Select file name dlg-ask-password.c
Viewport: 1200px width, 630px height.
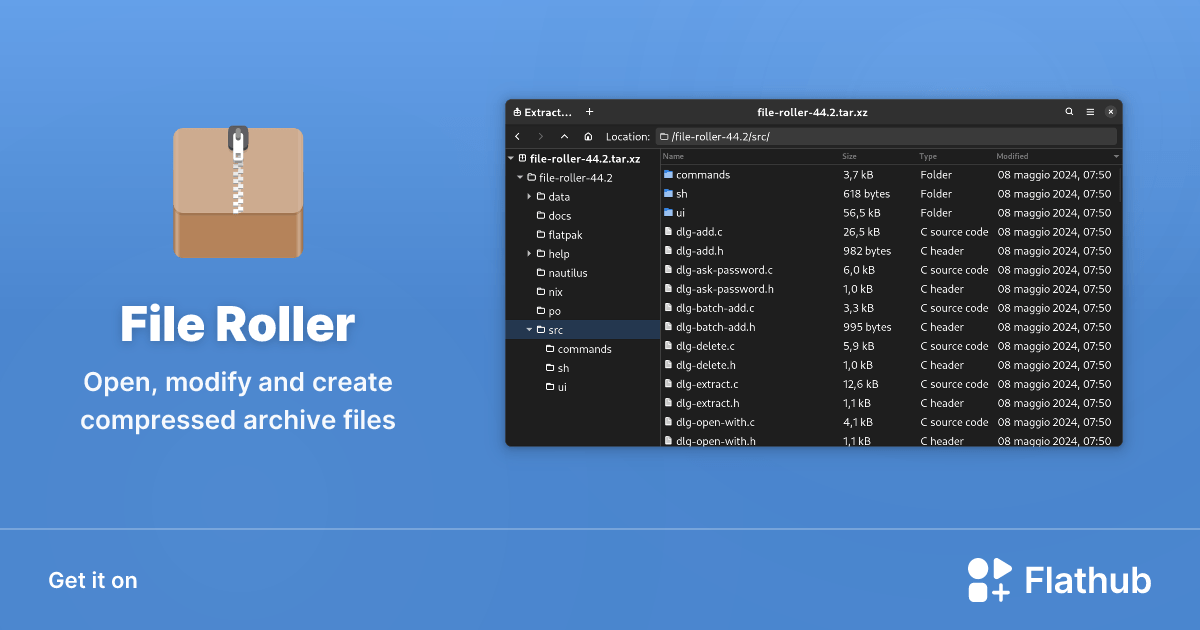[x=724, y=270]
